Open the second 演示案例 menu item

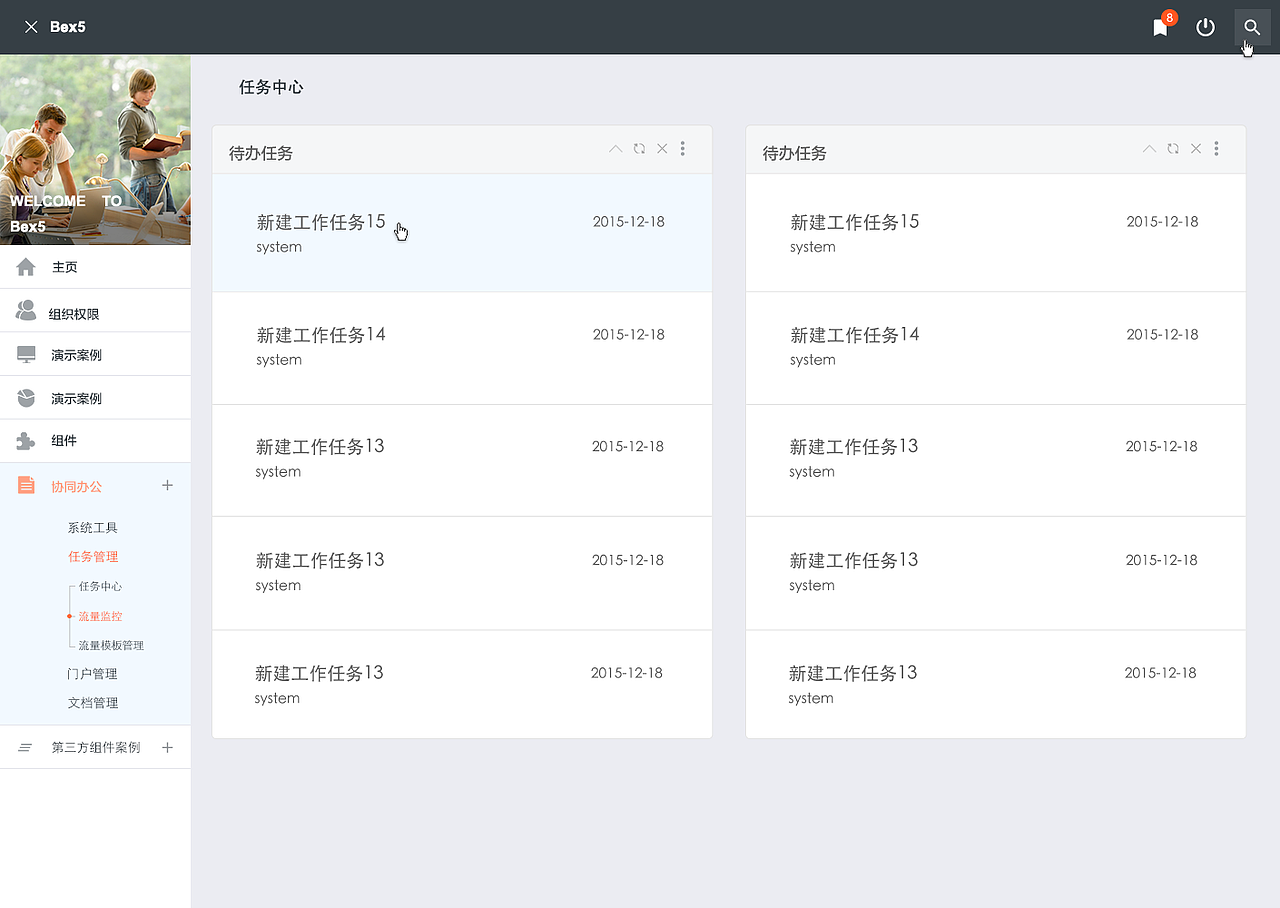[95, 398]
